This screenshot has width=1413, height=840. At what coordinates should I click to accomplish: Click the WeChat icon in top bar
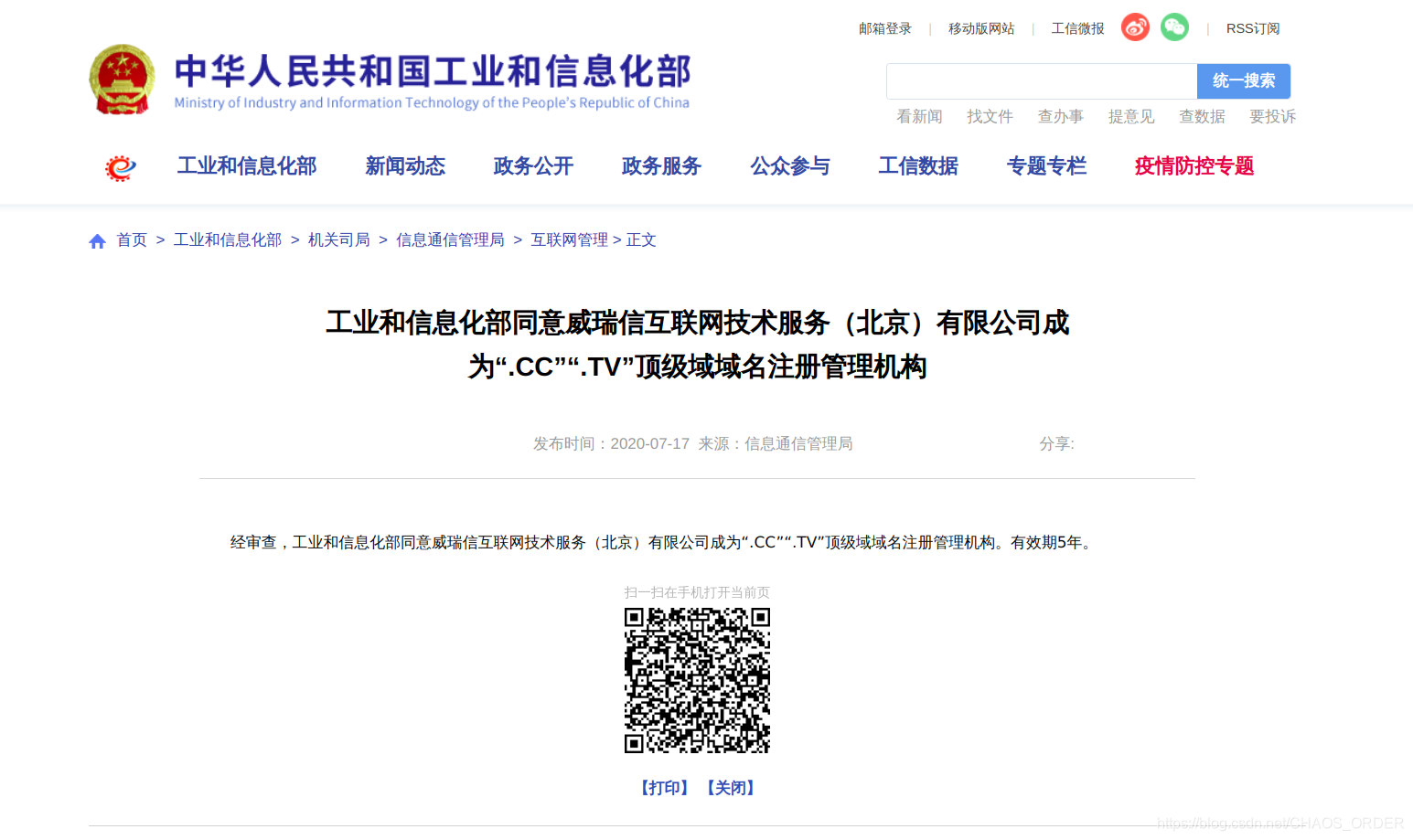[1174, 27]
